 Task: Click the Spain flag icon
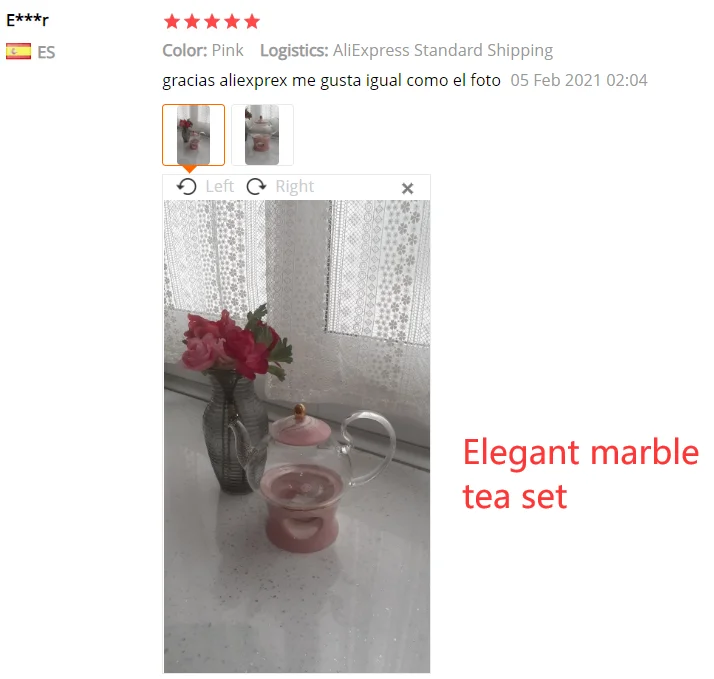(x=19, y=51)
